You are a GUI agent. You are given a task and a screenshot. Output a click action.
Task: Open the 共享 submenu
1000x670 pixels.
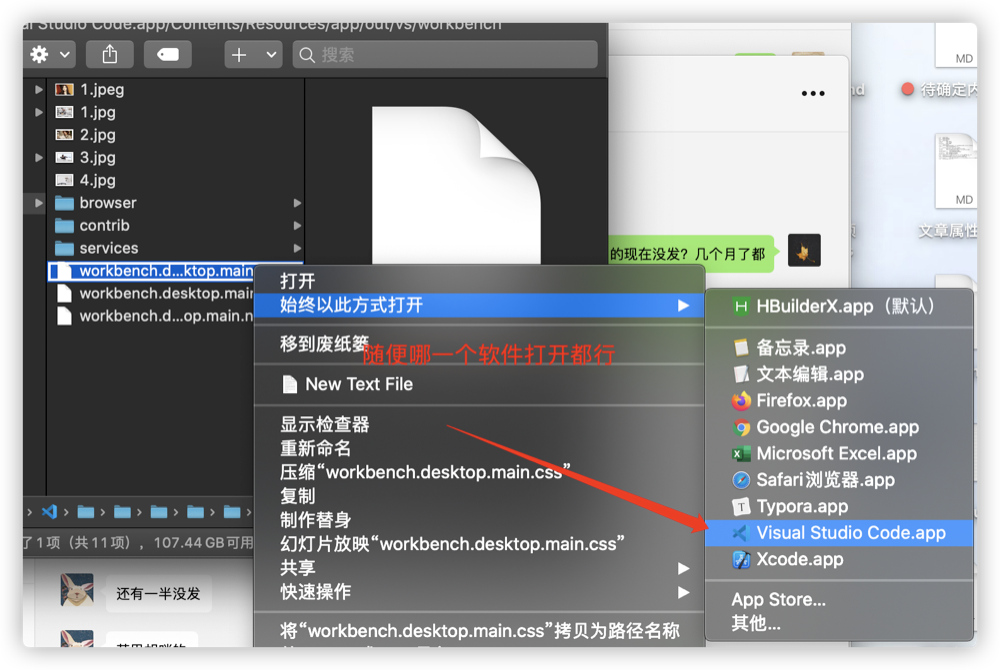point(478,568)
